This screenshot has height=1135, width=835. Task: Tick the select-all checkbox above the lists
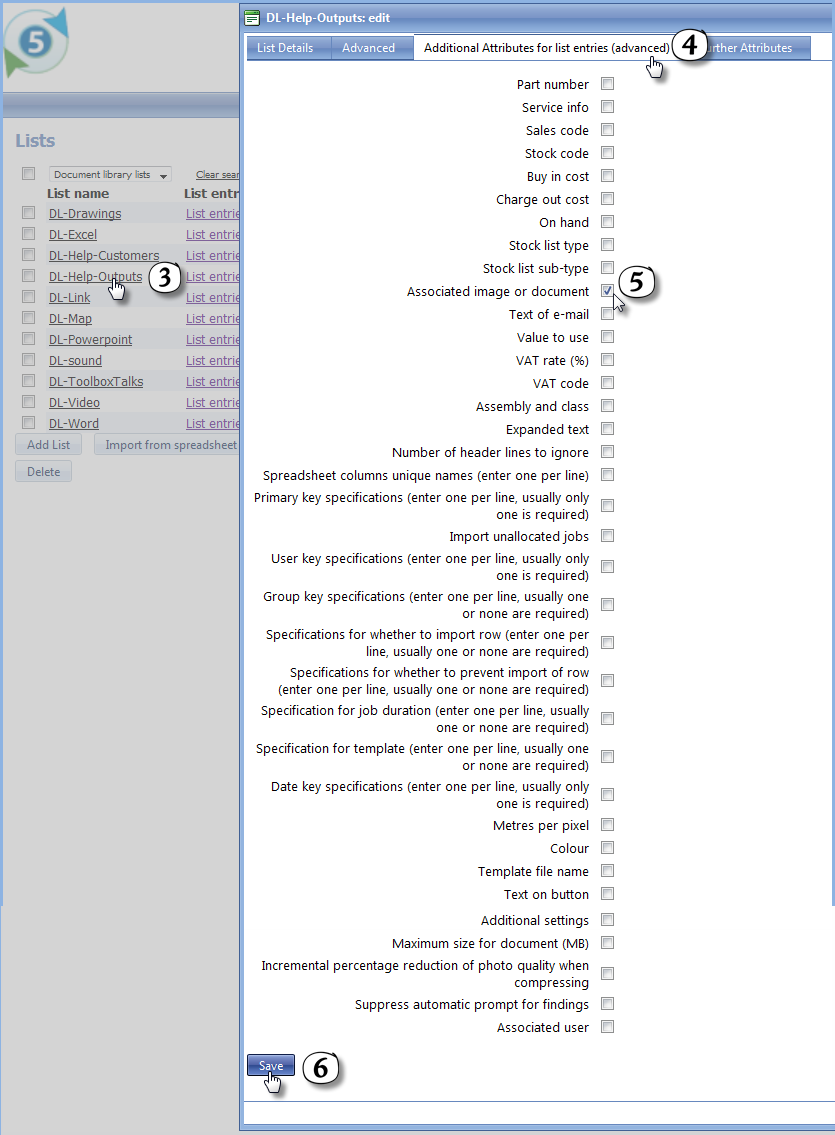(x=28, y=174)
